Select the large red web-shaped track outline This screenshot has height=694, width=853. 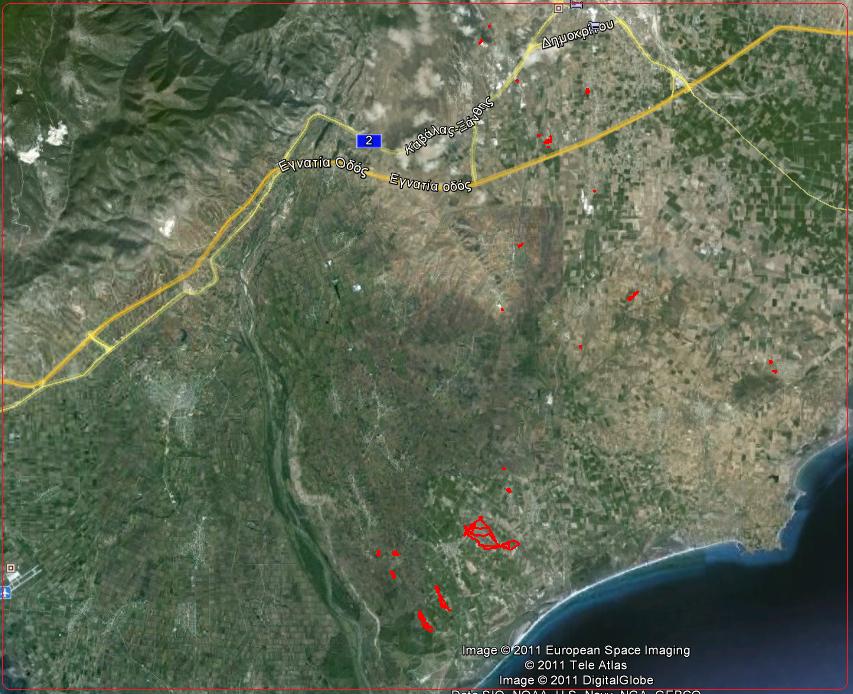pyautogui.click(x=486, y=535)
